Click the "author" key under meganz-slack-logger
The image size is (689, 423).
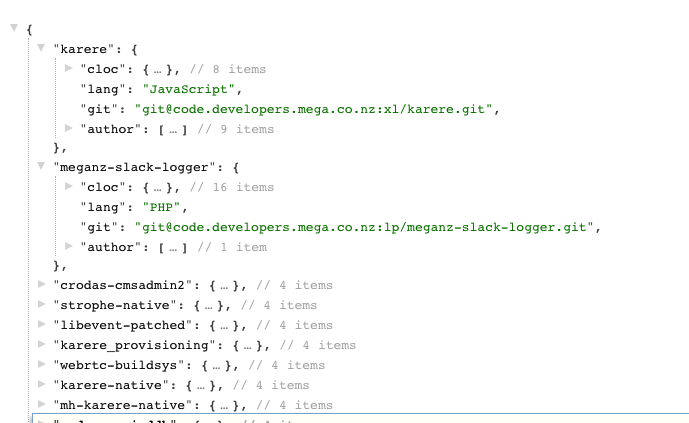coord(111,247)
